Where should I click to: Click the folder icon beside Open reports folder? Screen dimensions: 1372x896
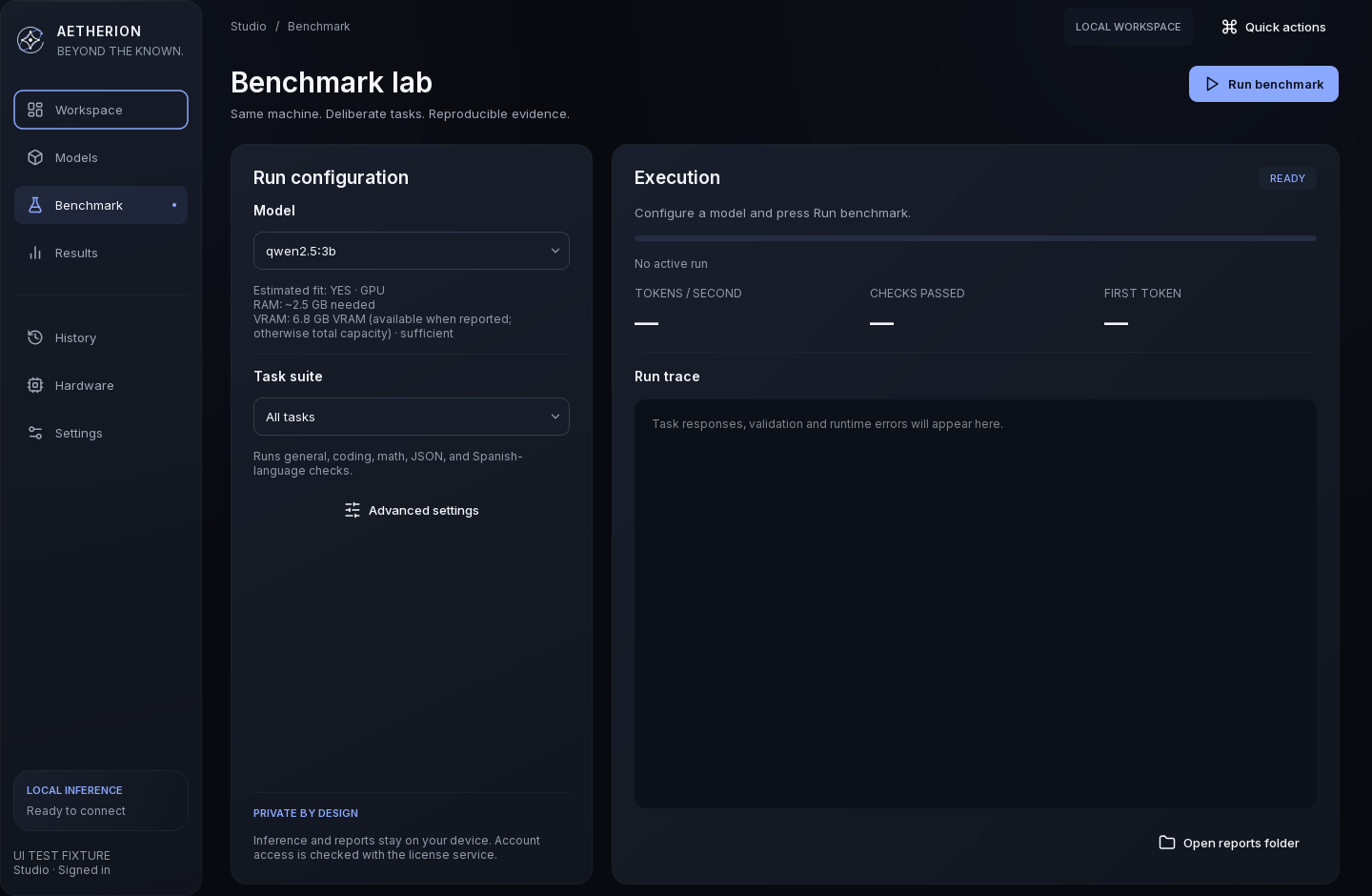click(1167, 843)
